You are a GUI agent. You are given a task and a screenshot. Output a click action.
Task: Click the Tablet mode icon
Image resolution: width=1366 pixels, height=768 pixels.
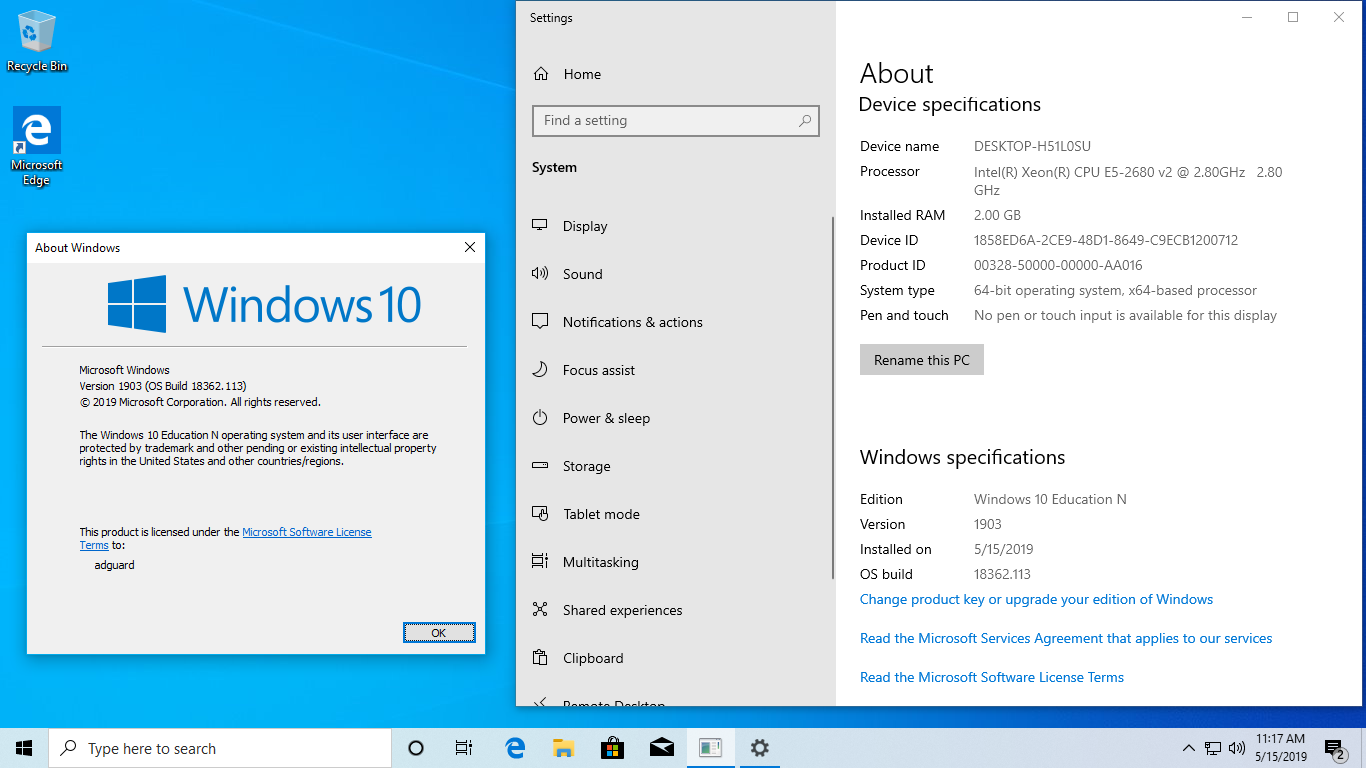pyautogui.click(x=540, y=514)
